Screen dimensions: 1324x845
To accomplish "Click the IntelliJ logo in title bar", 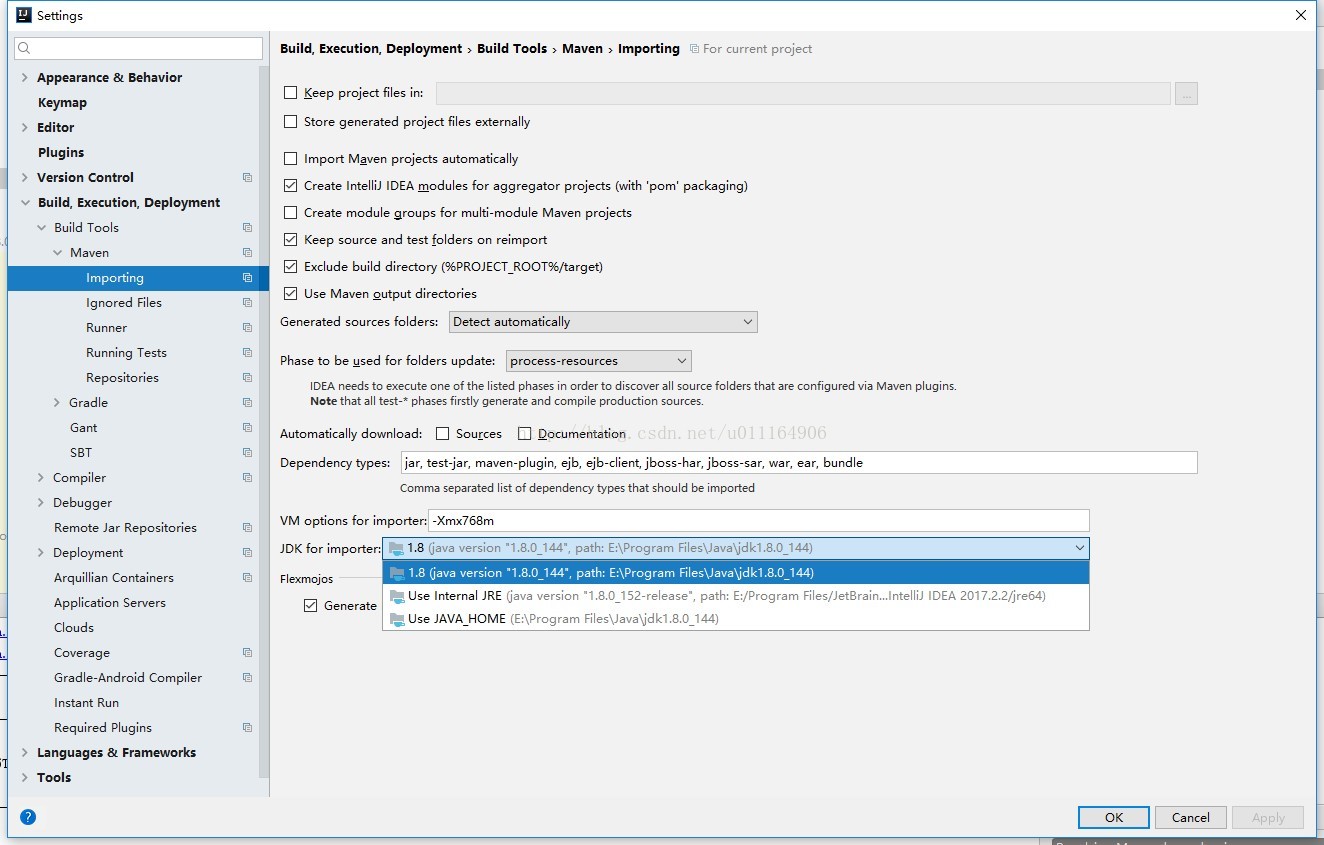I will coord(23,15).
